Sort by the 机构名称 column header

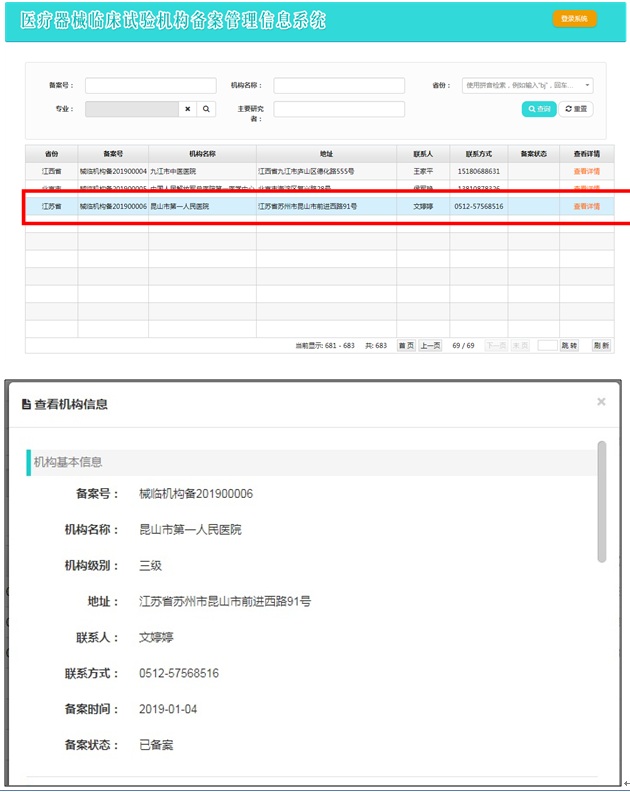tap(202, 154)
